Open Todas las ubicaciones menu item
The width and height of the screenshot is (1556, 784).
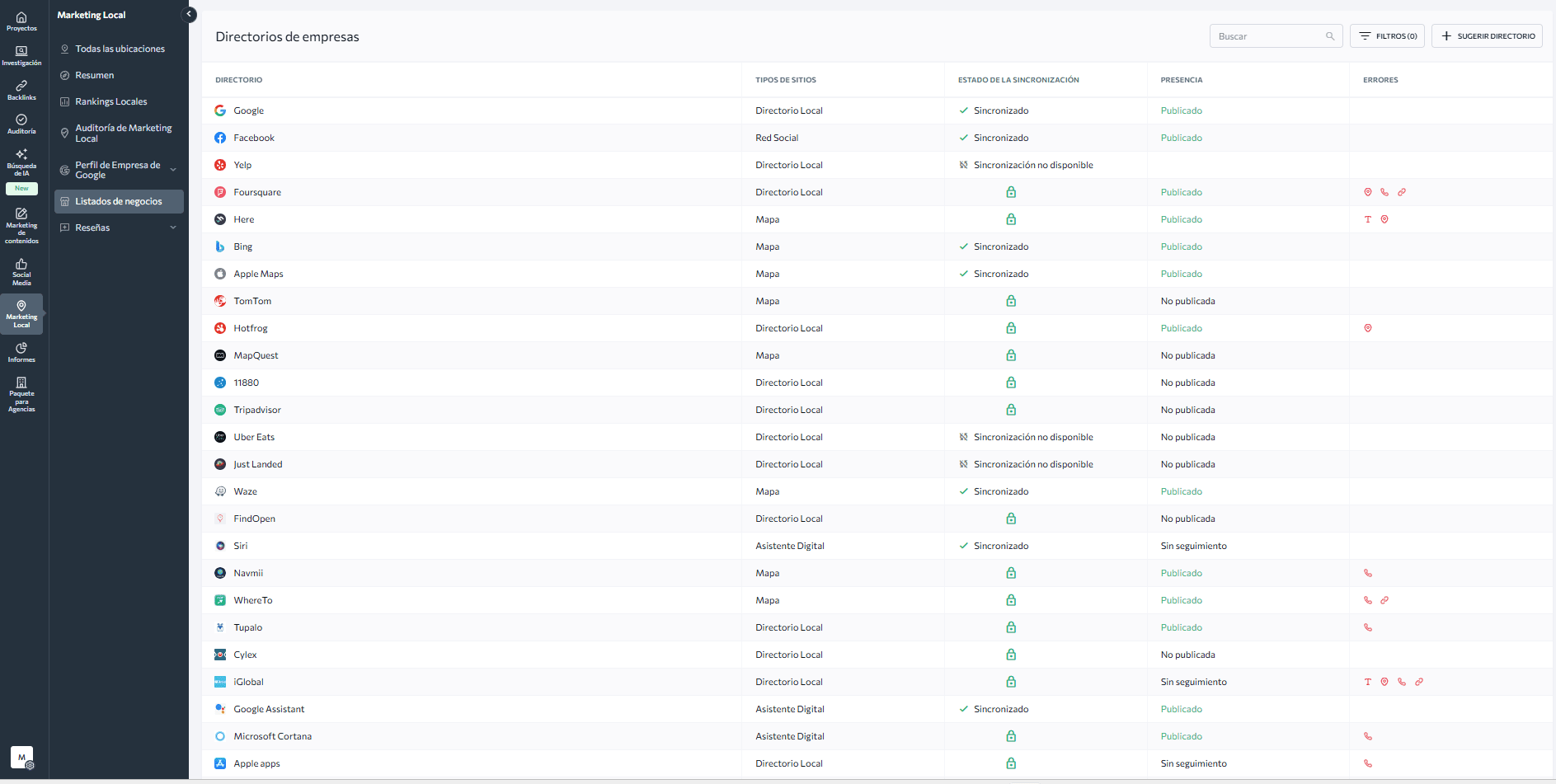[120, 49]
